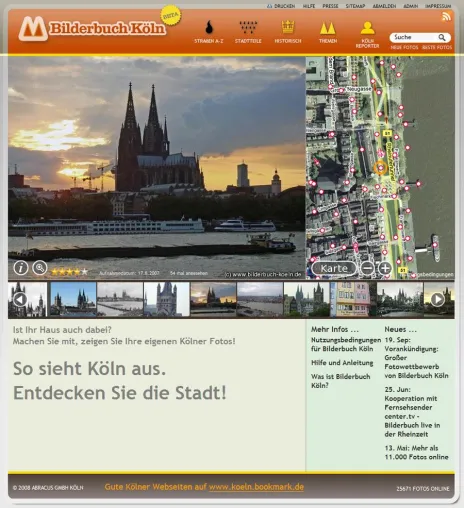Click the search magnifier icon
464x508 pixels.
pos(442,37)
